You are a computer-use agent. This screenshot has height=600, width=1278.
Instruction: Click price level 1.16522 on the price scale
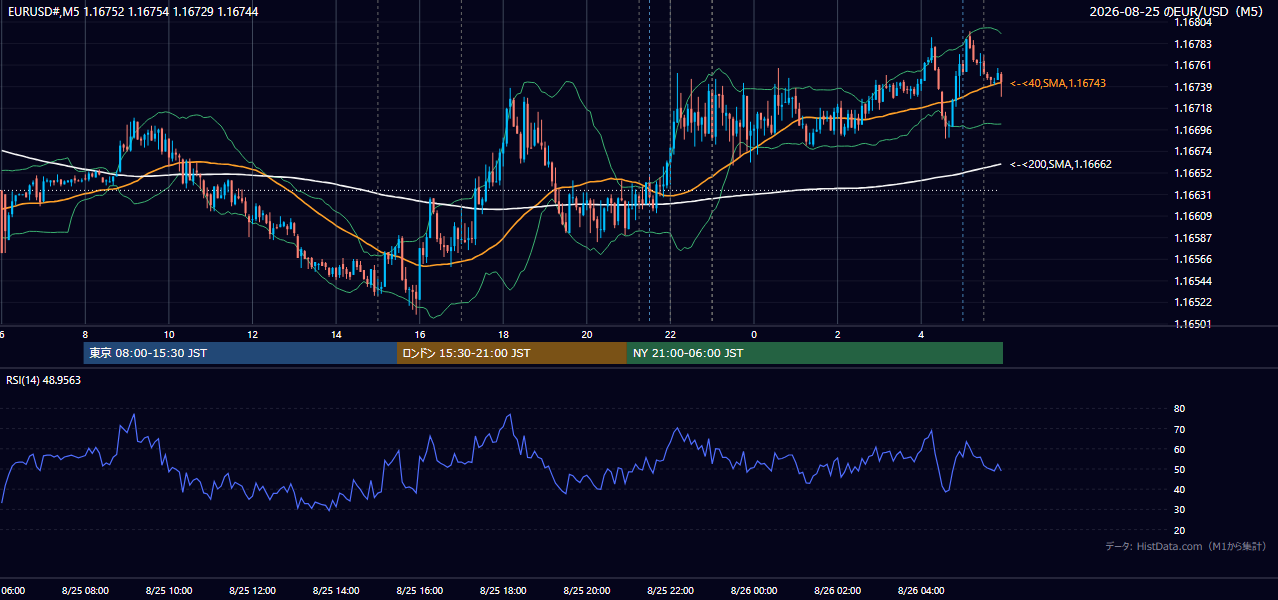point(1192,302)
